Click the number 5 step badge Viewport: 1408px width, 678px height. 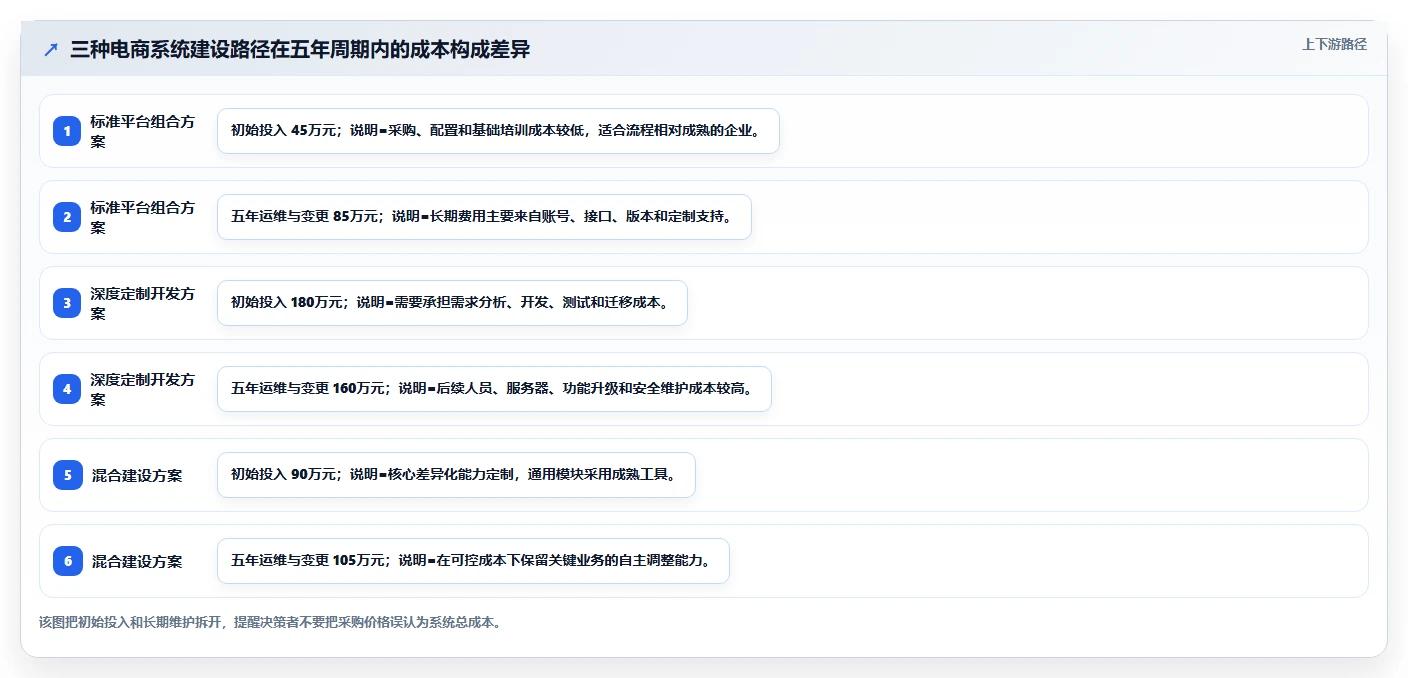click(67, 475)
